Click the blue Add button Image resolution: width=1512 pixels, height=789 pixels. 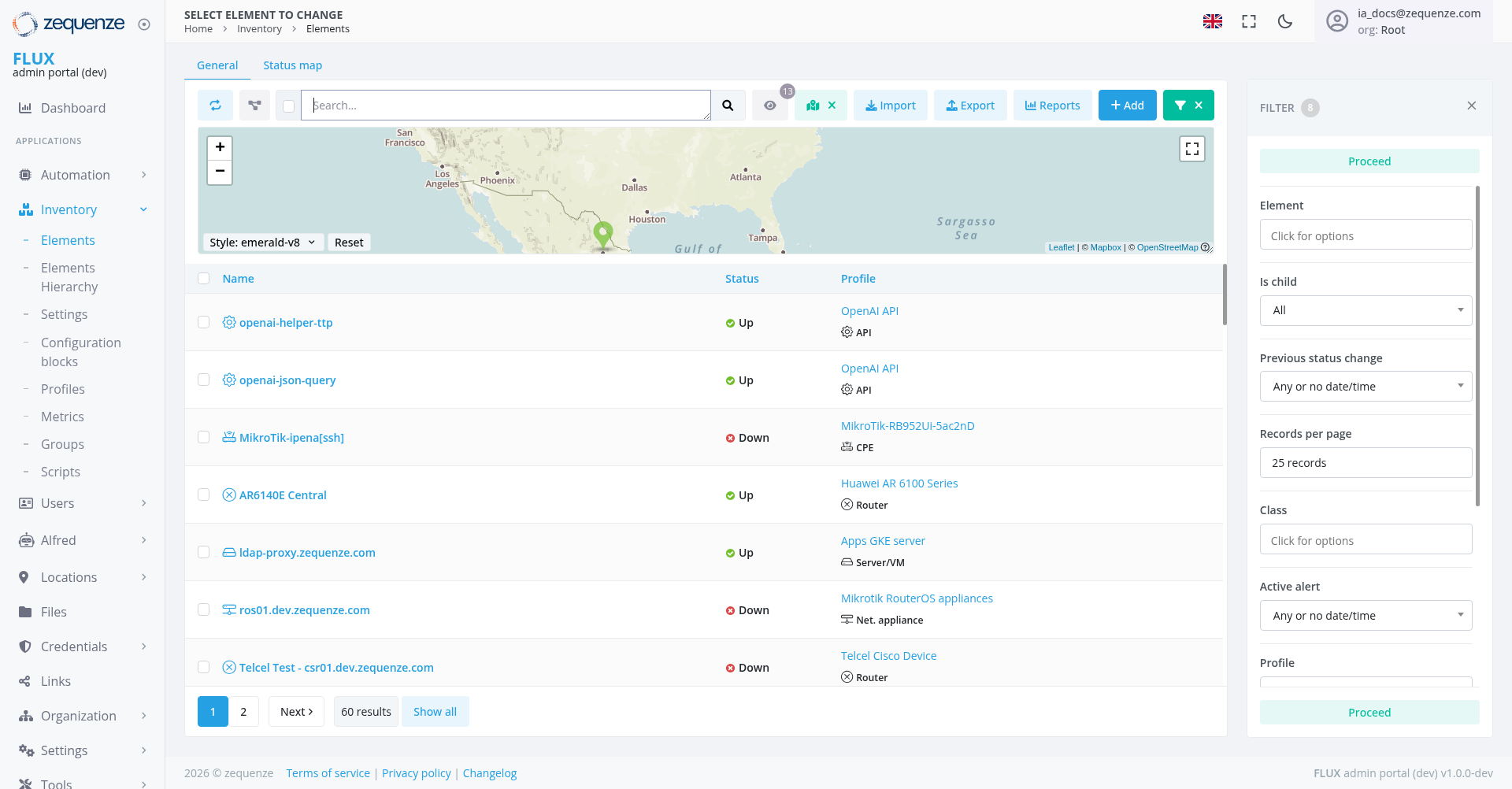coord(1128,106)
